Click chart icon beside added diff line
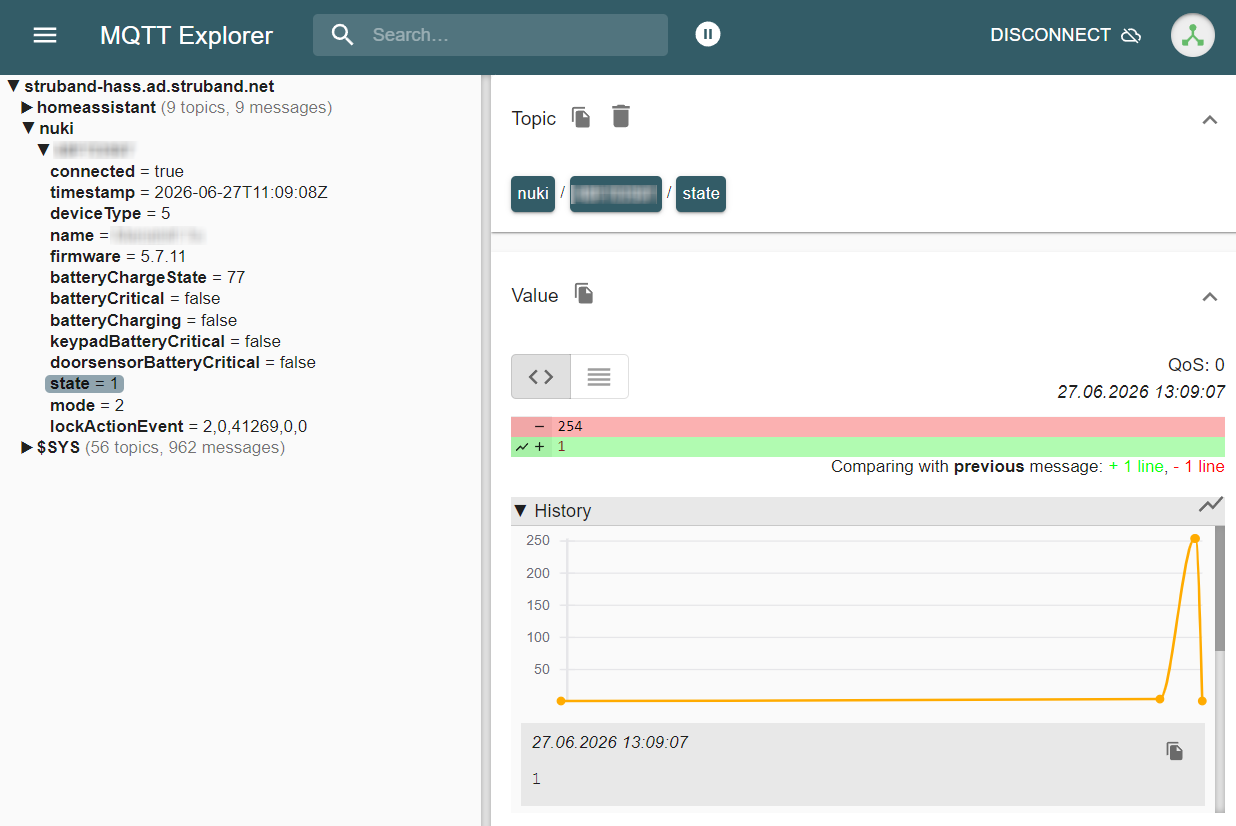This screenshot has height=826, width=1236. click(521, 447)
